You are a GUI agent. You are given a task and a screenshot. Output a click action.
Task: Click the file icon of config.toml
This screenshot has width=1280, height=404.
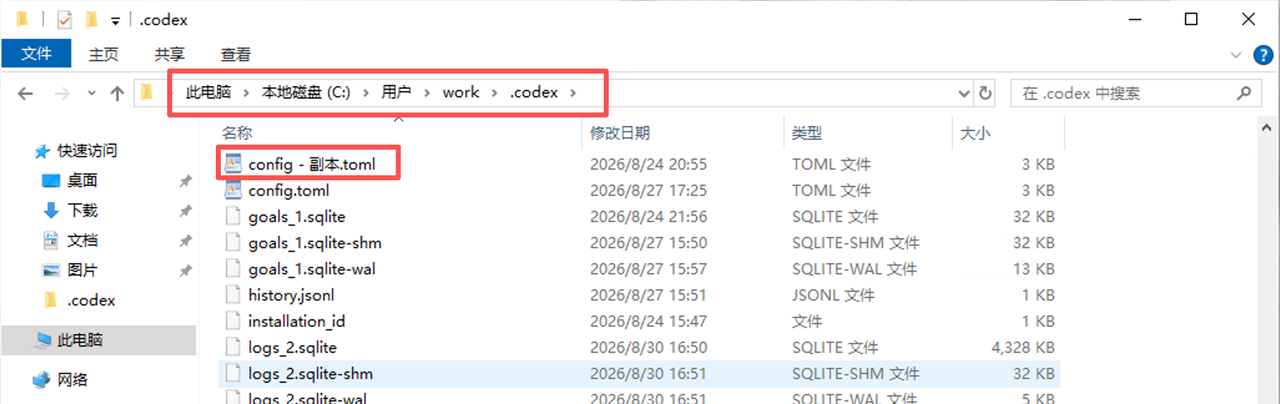pos(233,190)
